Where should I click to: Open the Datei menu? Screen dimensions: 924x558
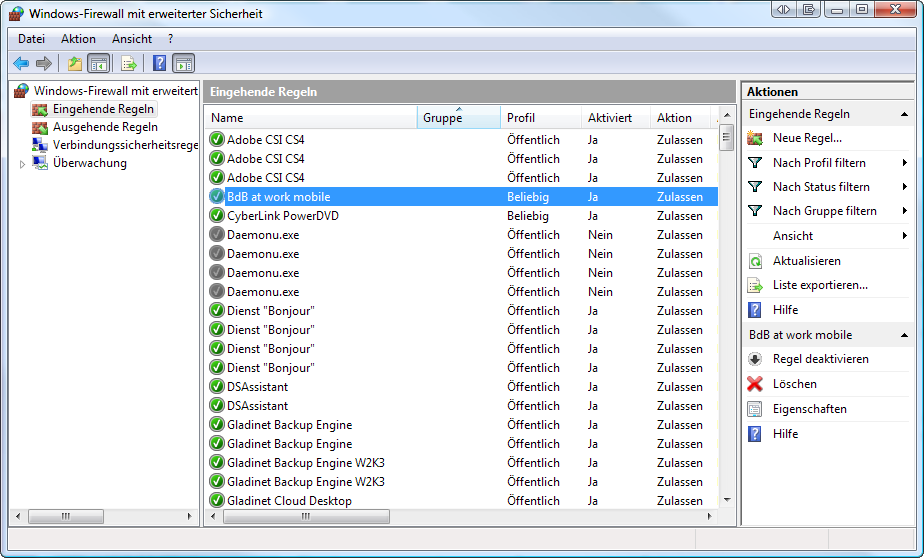coord(31,39)
